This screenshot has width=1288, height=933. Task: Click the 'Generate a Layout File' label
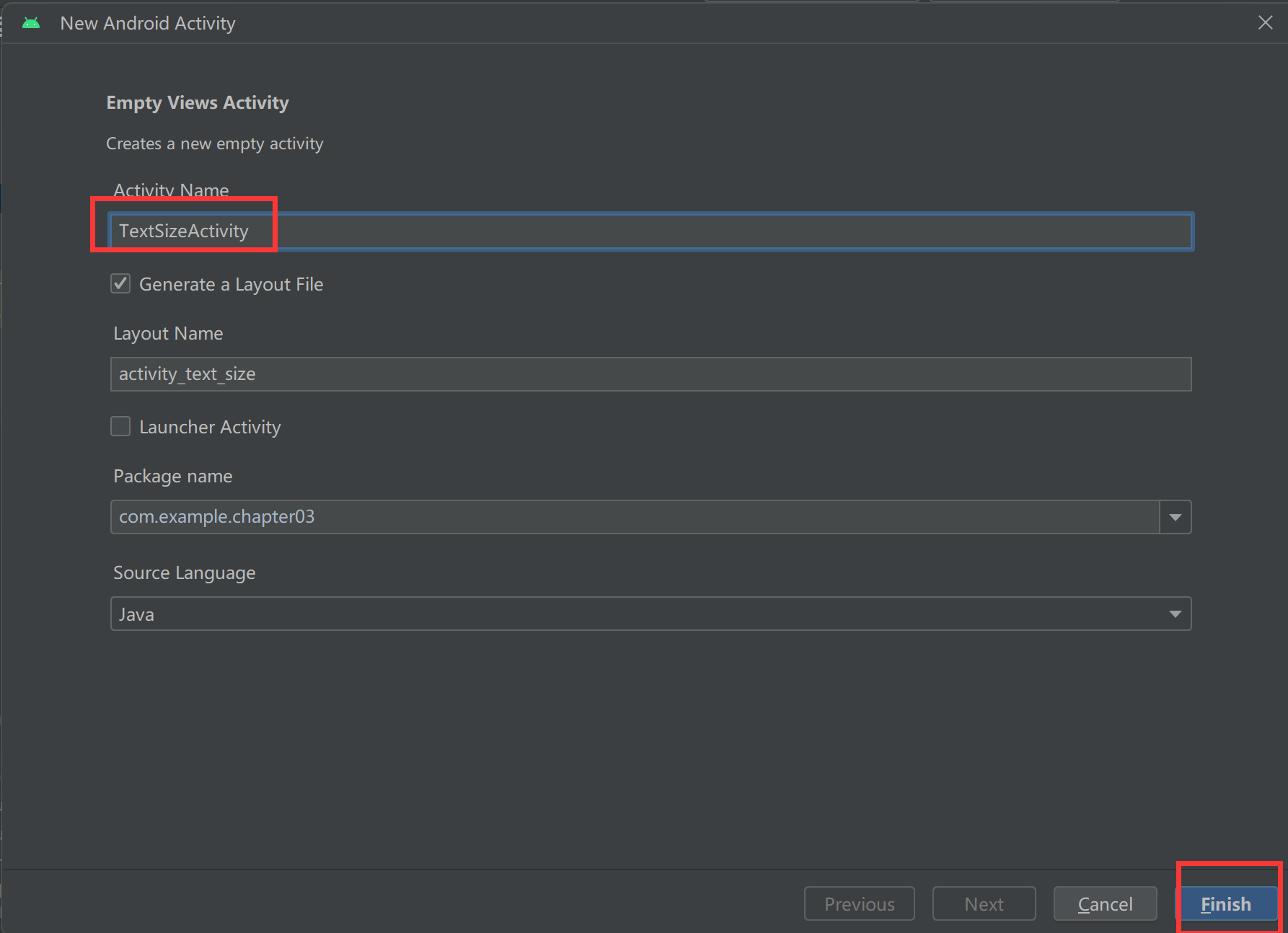(x=231, y=284)
